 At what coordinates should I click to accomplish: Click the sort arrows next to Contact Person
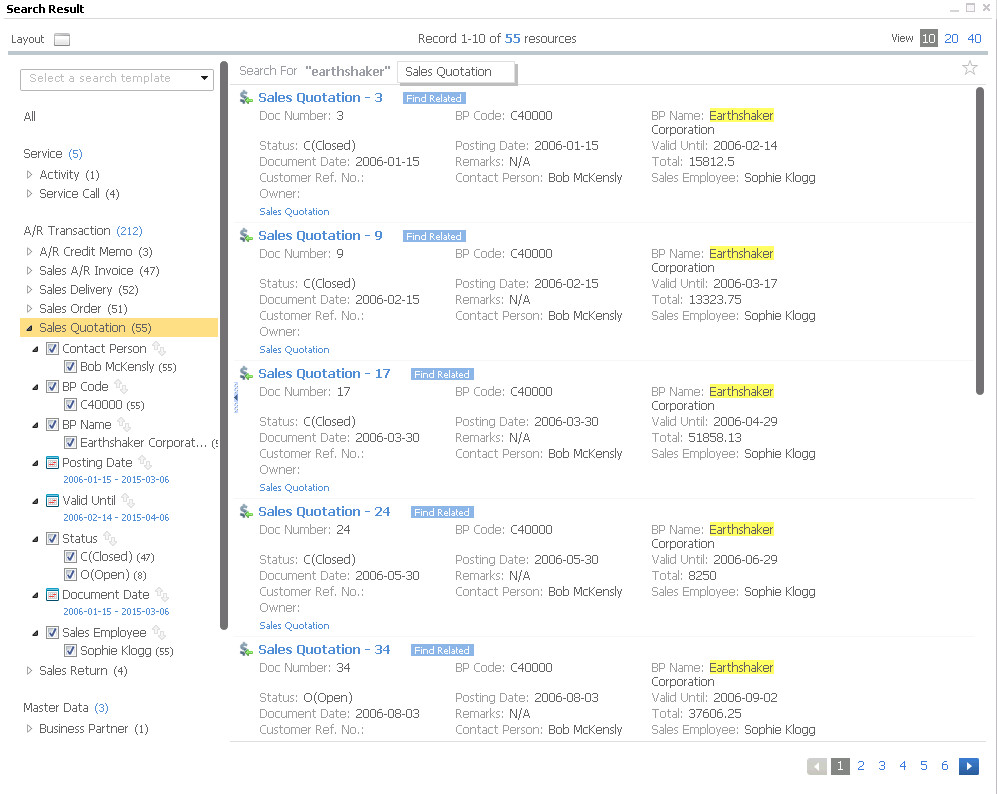pyautogui.click(x=160, y=348)
